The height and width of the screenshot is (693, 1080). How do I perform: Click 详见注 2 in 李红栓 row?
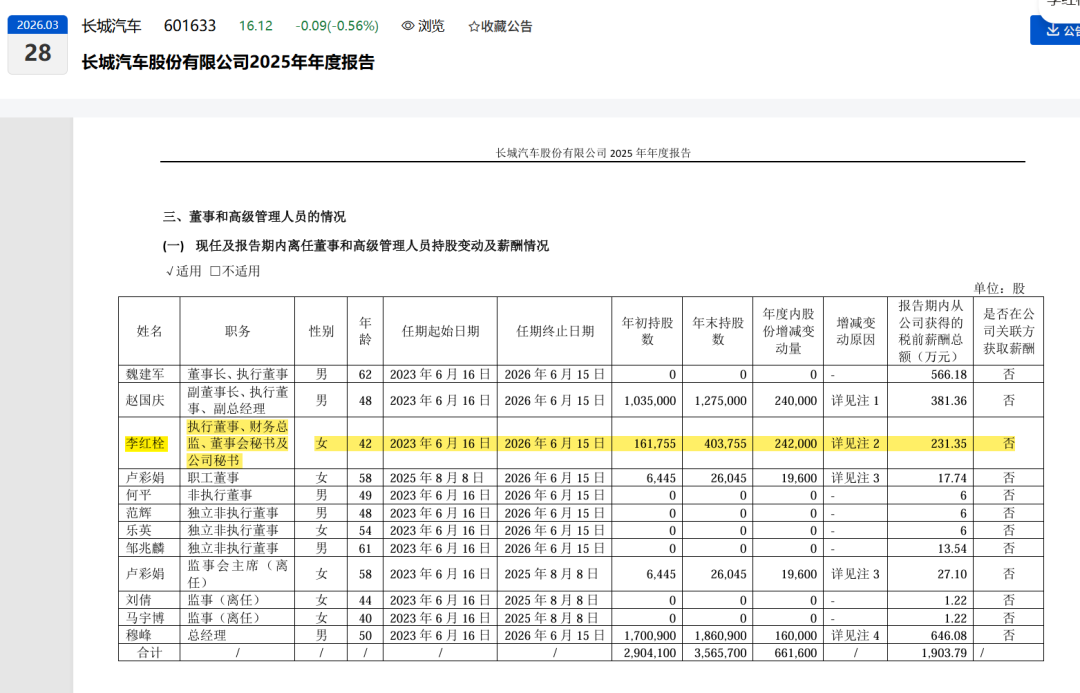coord(855,444)
